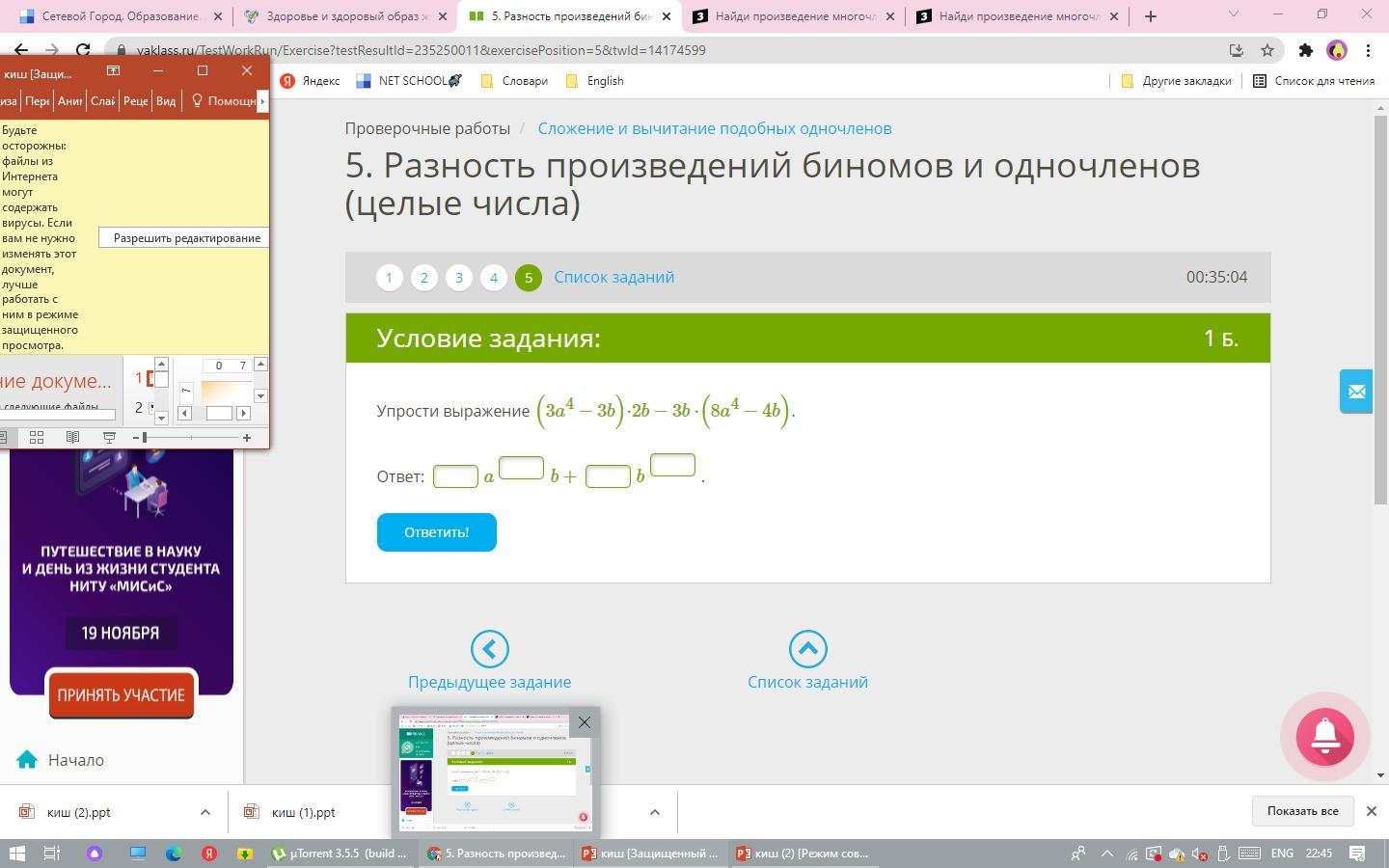Adjust the PowerPoint zoom slider handle
The height and width of the screenshot is (868, 1389).
[145, 438]
